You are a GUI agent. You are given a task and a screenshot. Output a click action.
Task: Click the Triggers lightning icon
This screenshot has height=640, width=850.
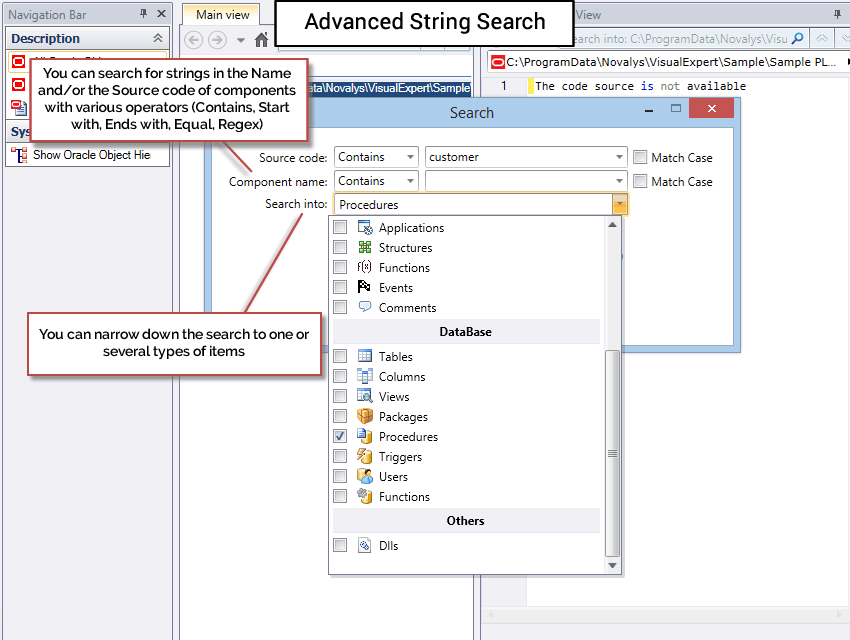(364, 457)
